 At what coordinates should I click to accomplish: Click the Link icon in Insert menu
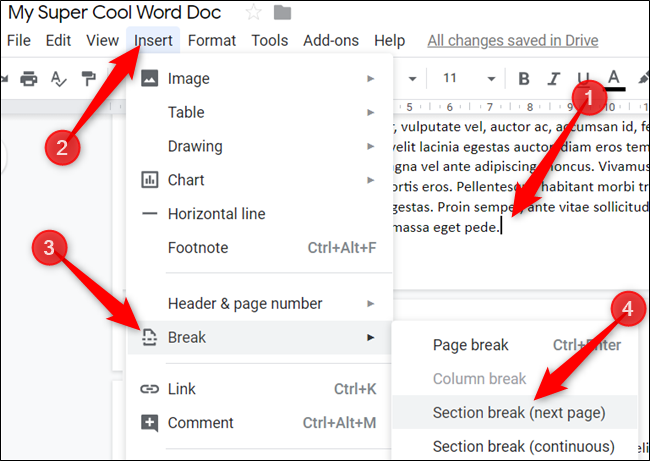(150, 389)
